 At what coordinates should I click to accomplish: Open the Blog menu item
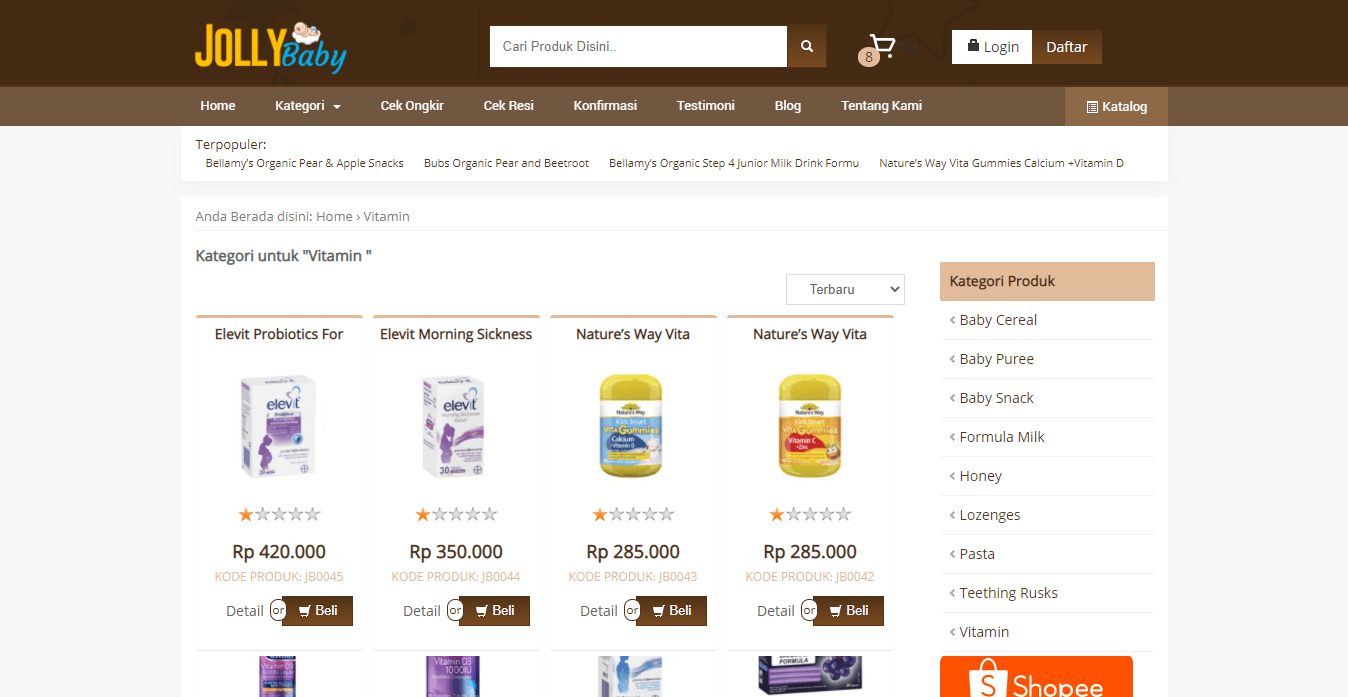click(x=788, y=106)
